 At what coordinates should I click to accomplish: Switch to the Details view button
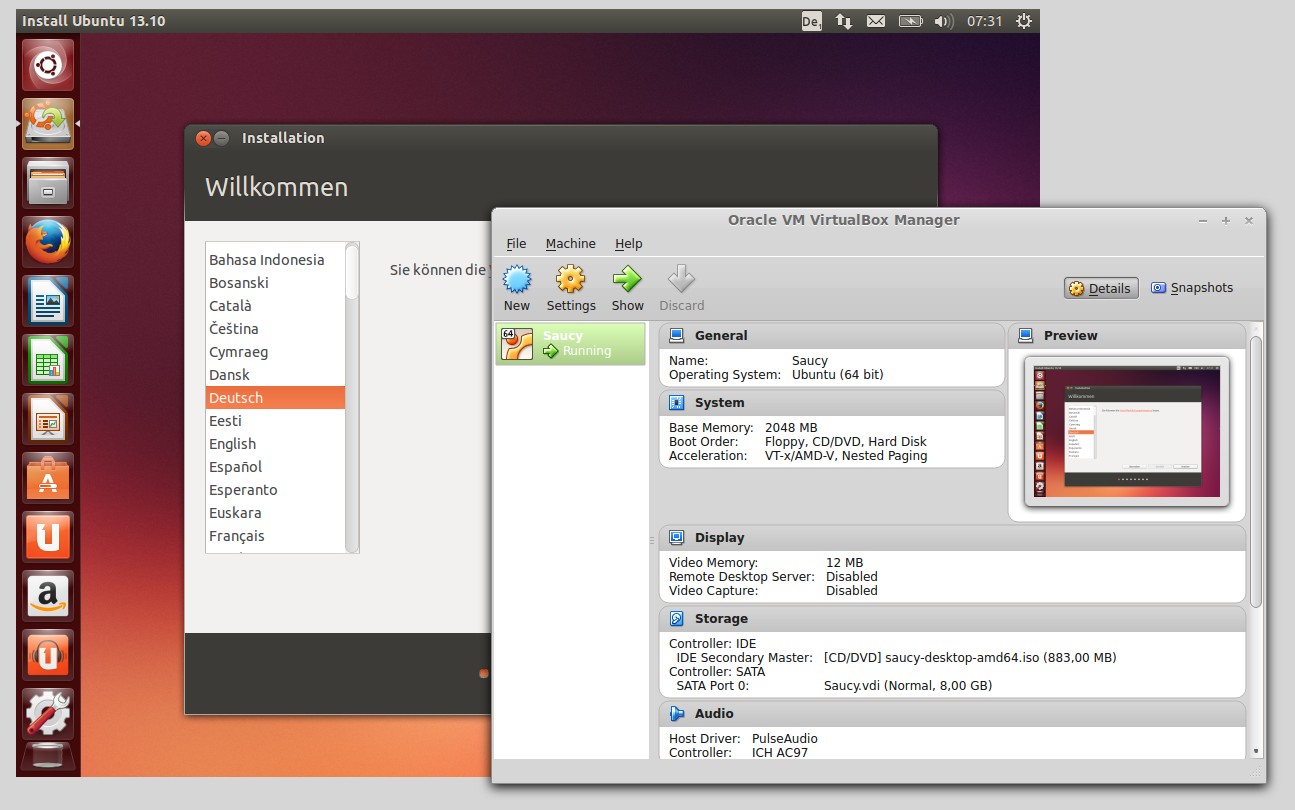(1100, 288)
